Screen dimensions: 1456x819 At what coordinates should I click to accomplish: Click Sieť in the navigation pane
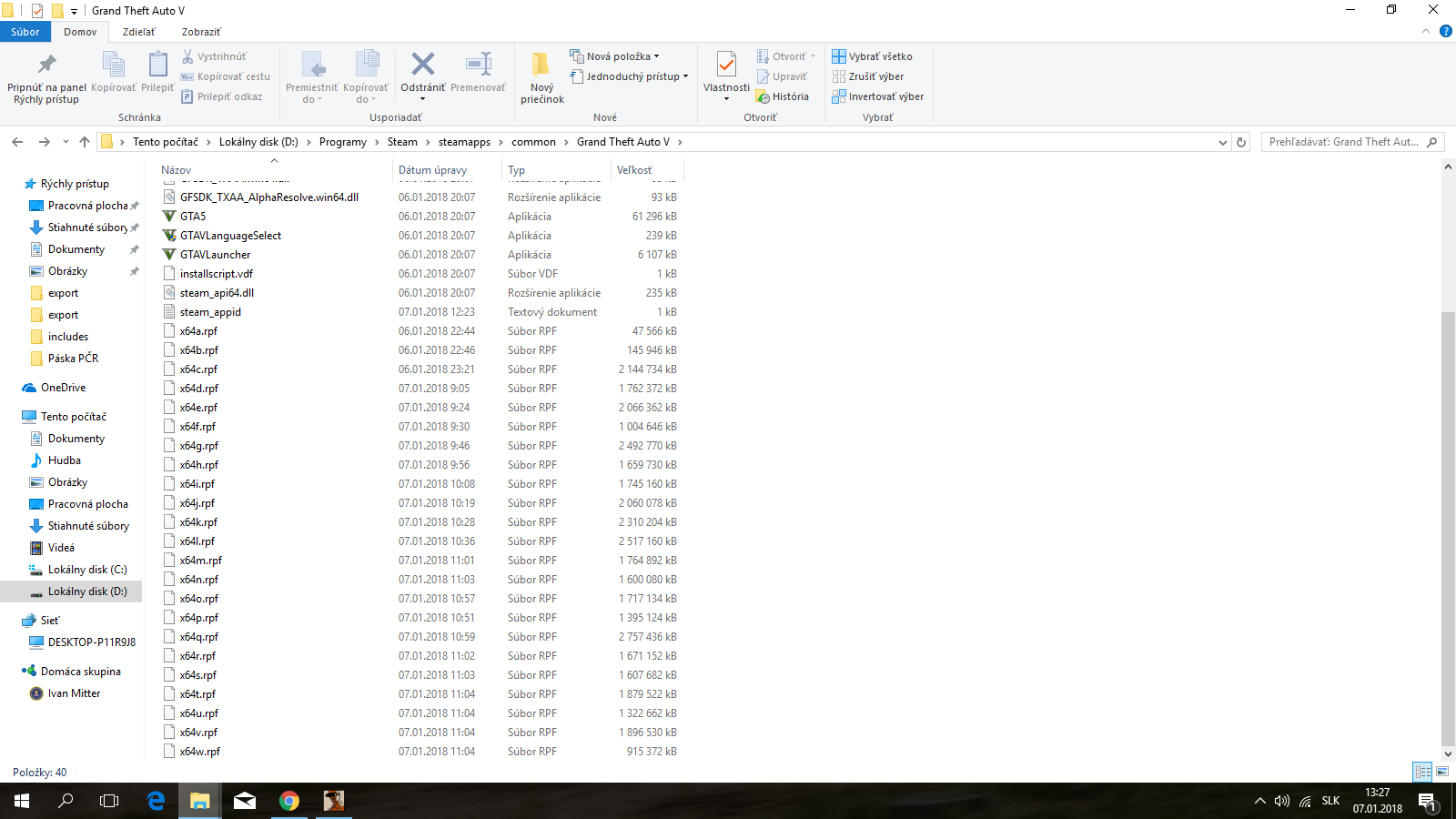[50, 621]
